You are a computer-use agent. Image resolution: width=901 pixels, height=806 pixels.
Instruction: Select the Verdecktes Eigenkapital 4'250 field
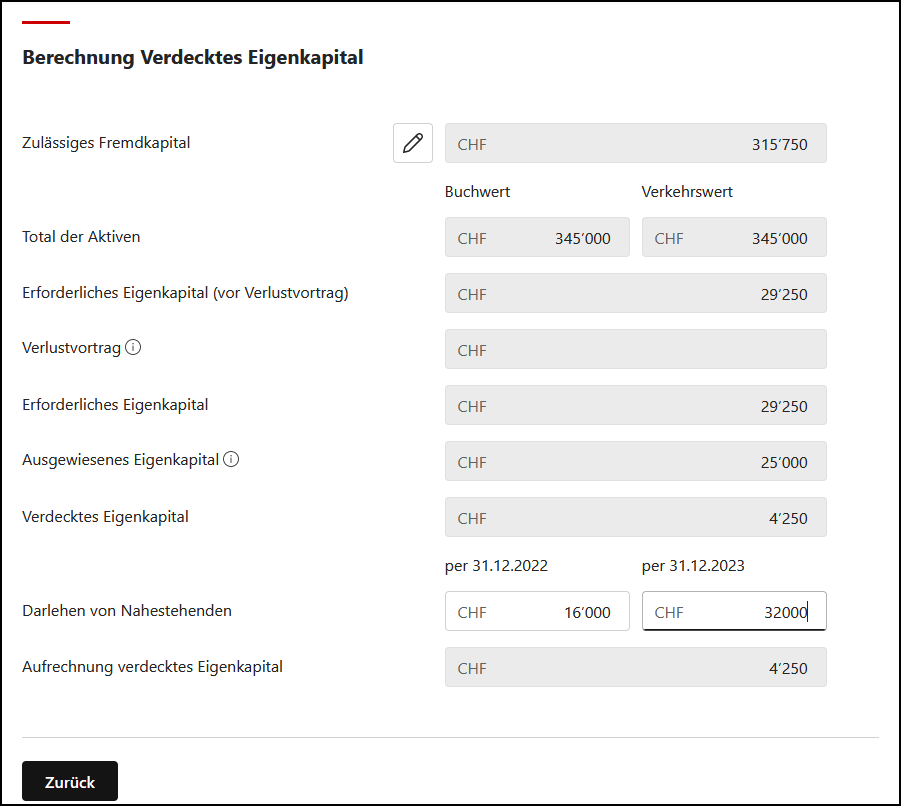636,517
